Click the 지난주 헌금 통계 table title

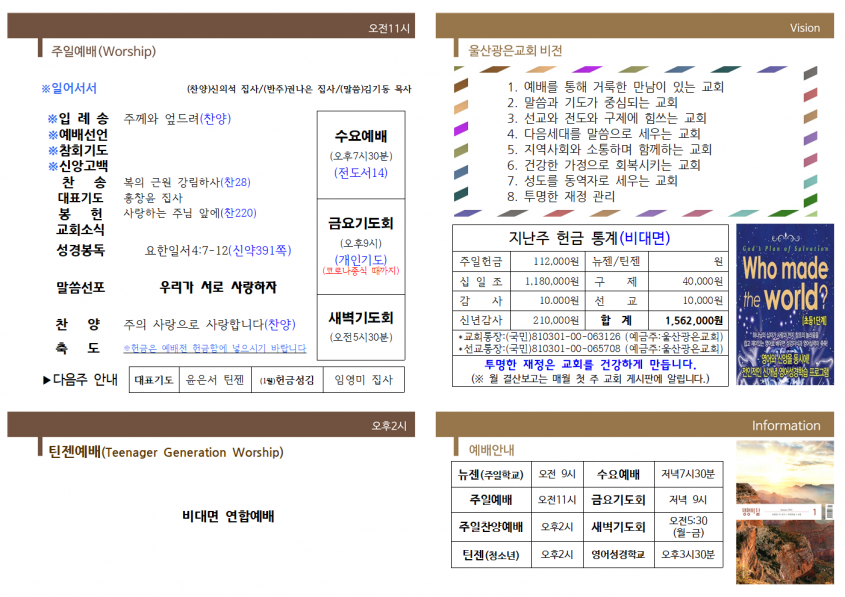(590, 238)
